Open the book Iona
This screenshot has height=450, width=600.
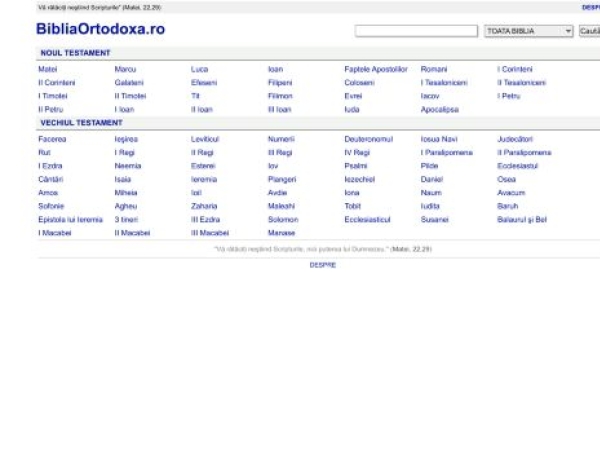click(x=352, y=193)
